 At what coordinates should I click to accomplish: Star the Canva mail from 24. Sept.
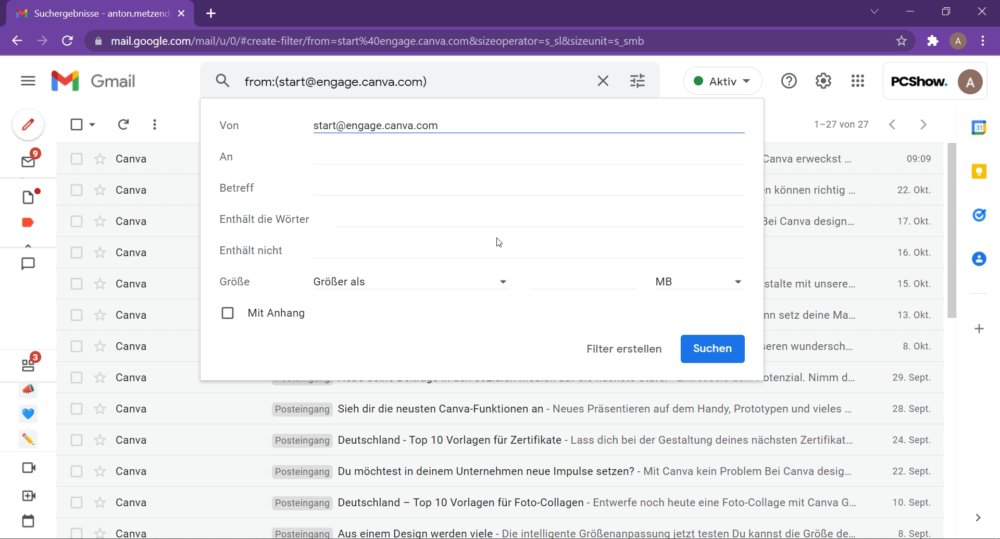pos(100,440)
